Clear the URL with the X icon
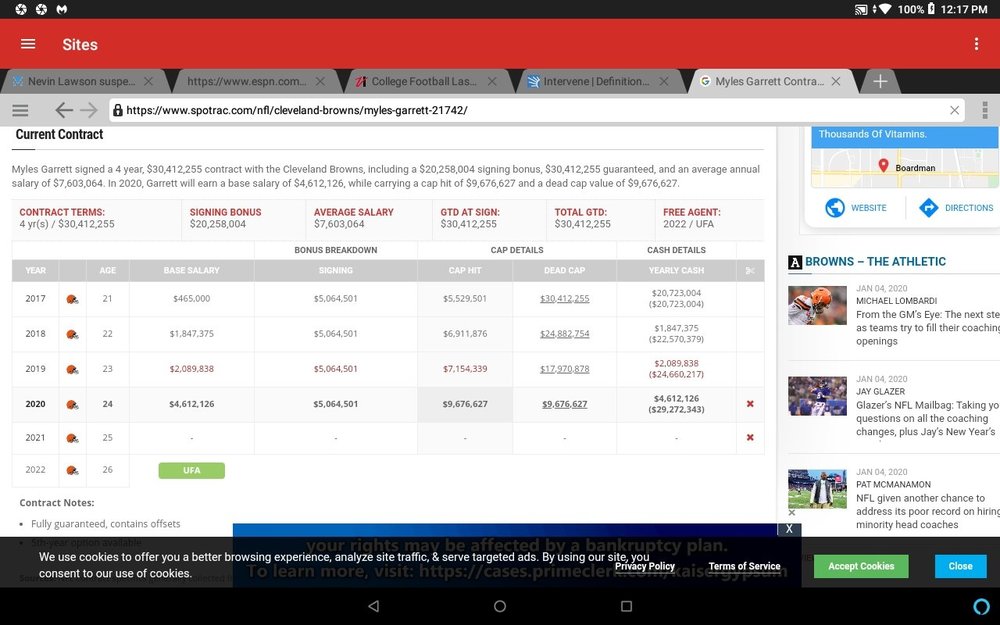Screen dimensions: 1000x625 [x=954, y=110]
